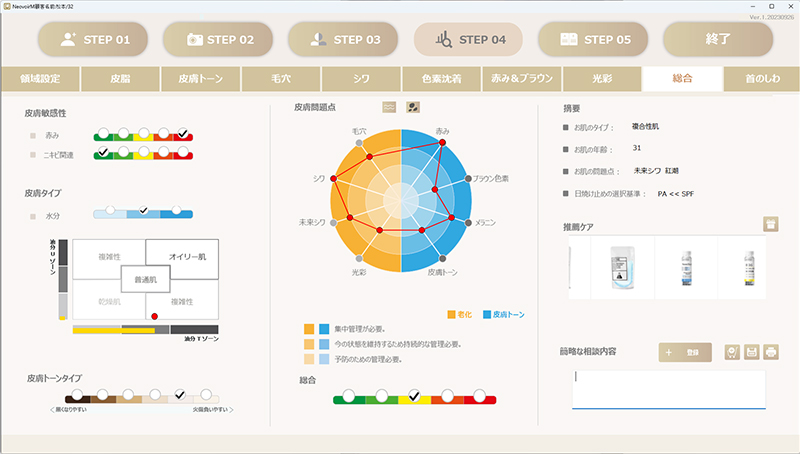Select the last red circle for ニキビ関連
Image resolution: width=800 pixels, height=454 pixels.
(183, 152)
